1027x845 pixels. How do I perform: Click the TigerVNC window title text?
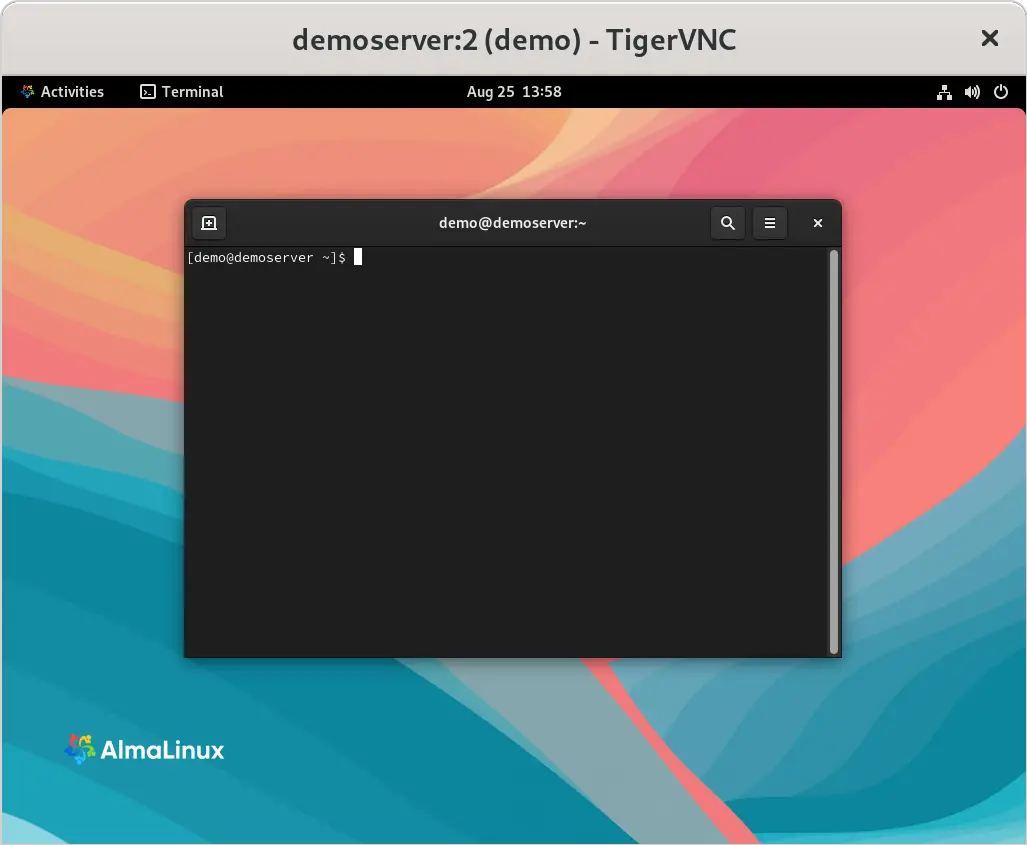[514, 40]
